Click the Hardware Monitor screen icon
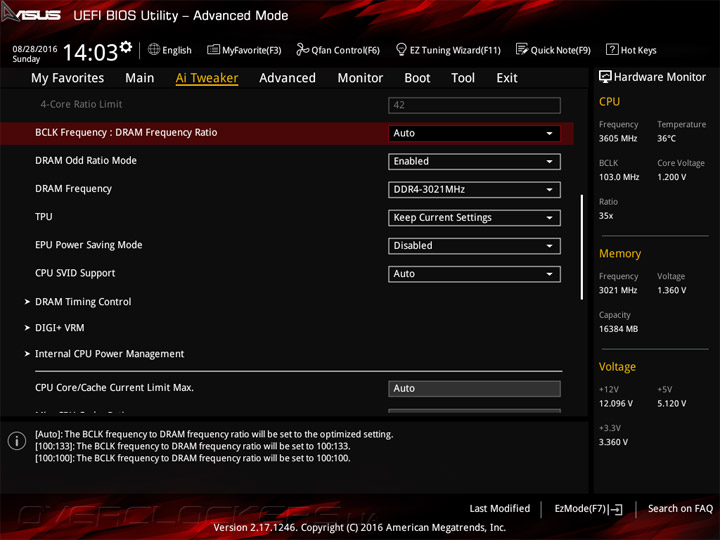The height and width of the screenshot is (540, 720). (605, 77)
